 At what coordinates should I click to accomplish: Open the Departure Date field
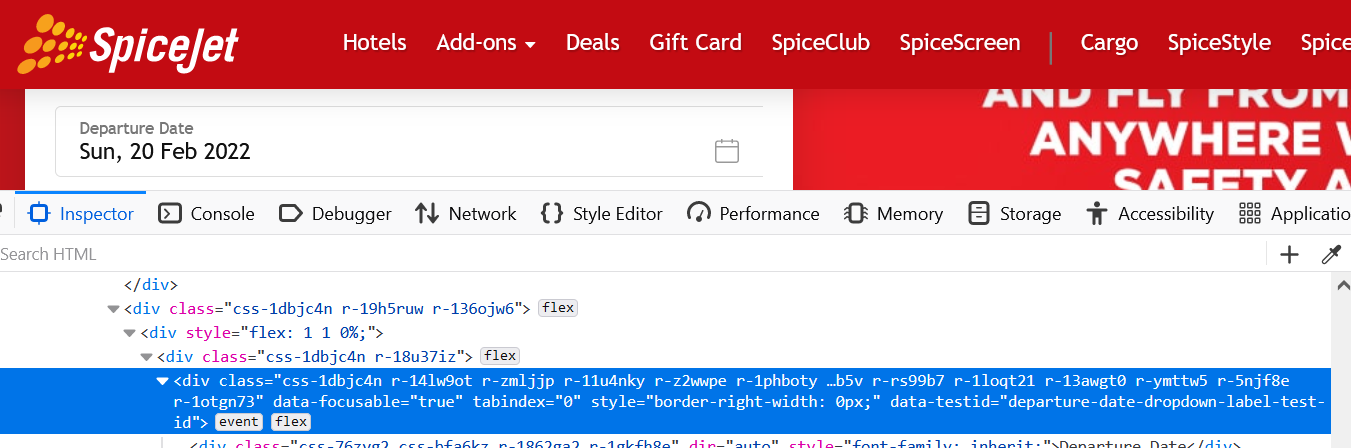[x=409, y=141]
